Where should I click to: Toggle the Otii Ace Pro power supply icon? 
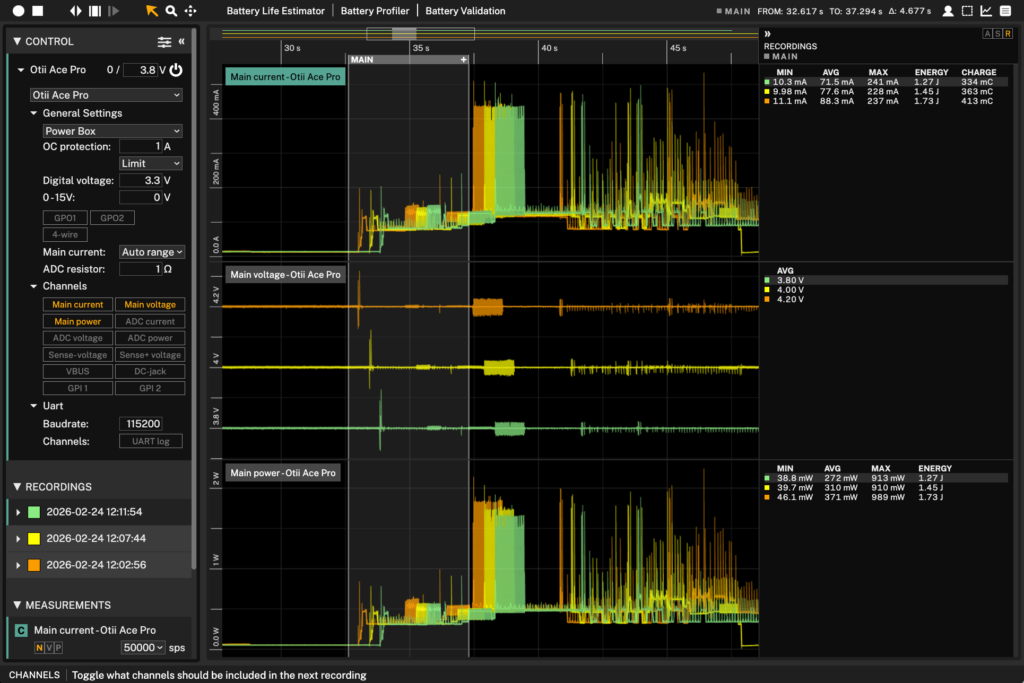coord(176,70)
